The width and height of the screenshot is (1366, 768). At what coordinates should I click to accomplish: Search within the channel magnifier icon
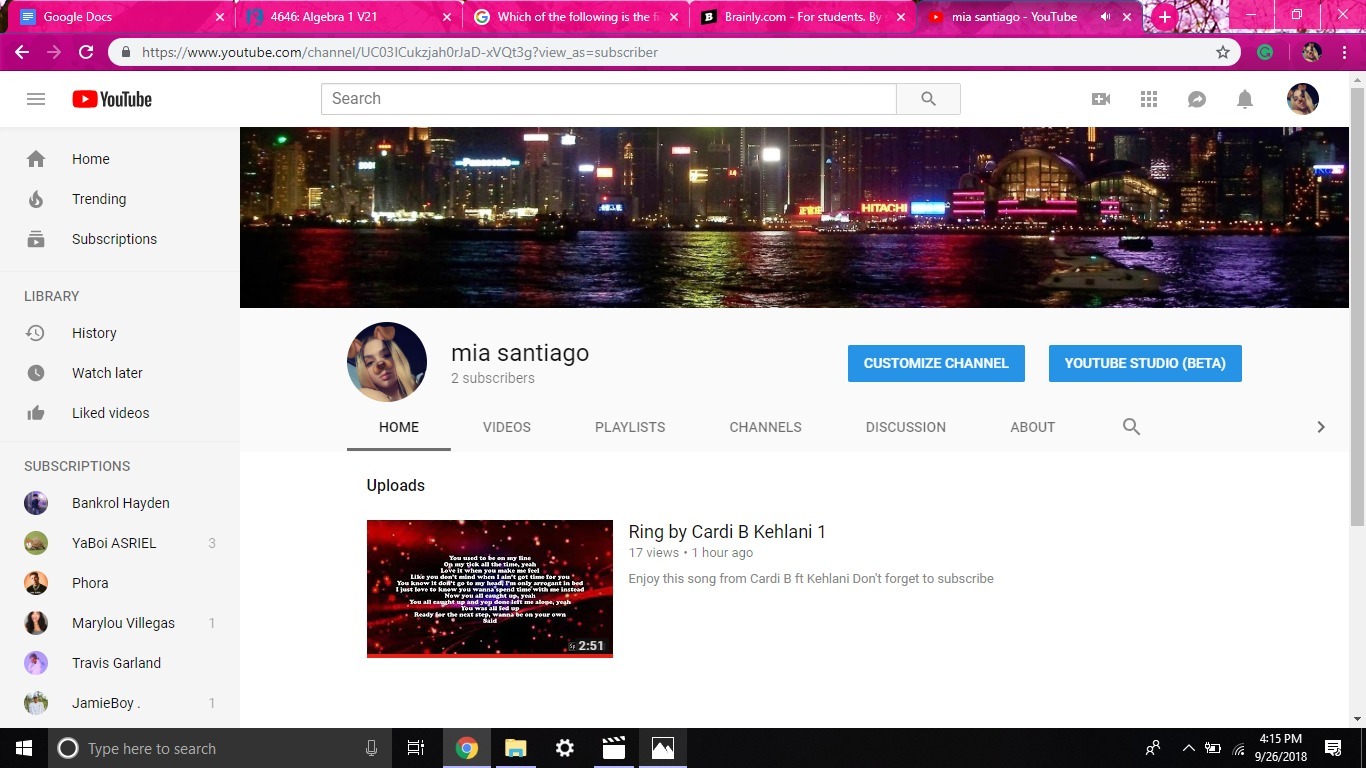1131,427
